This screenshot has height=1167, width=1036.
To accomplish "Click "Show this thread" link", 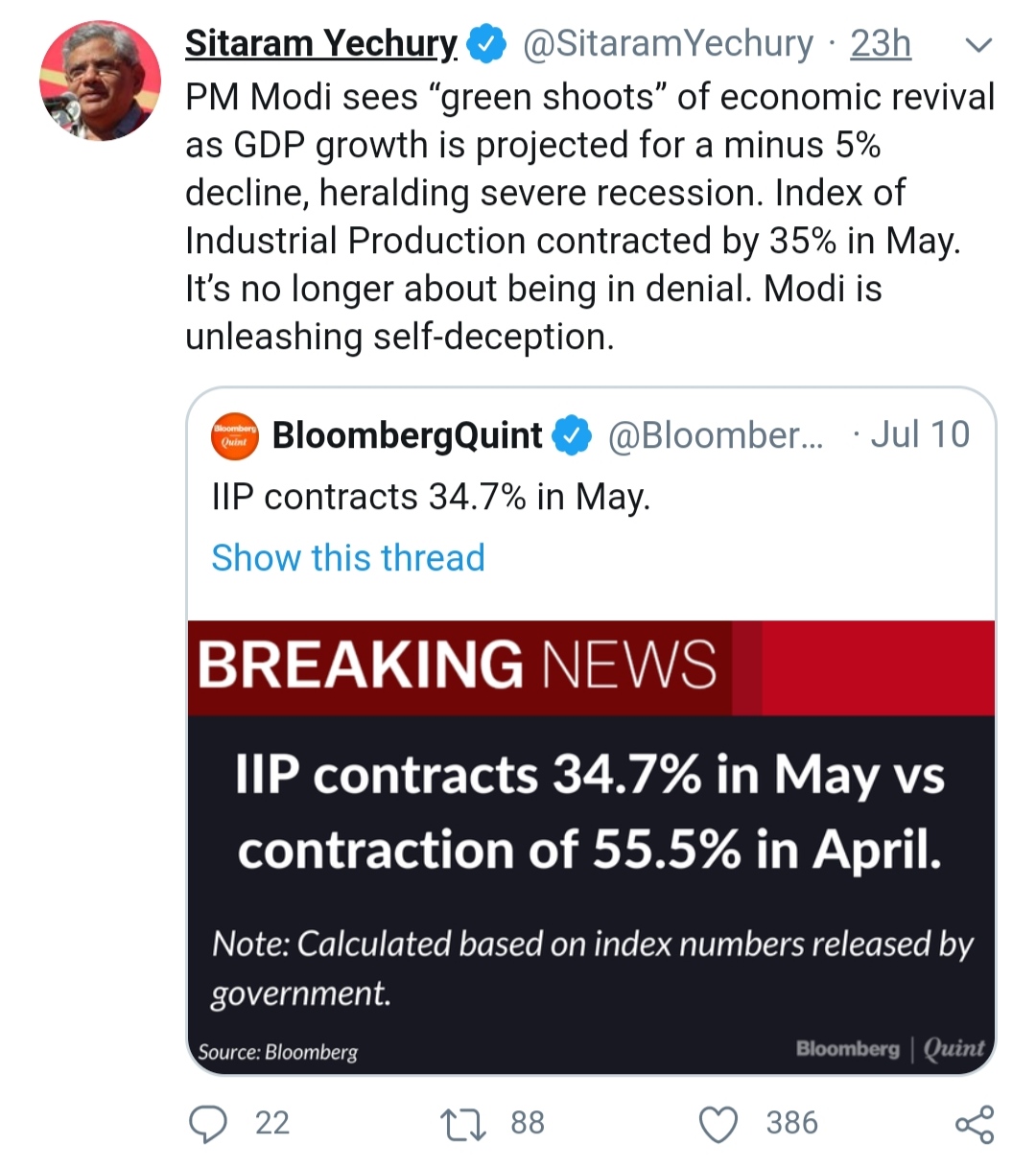I will point(348,558).
